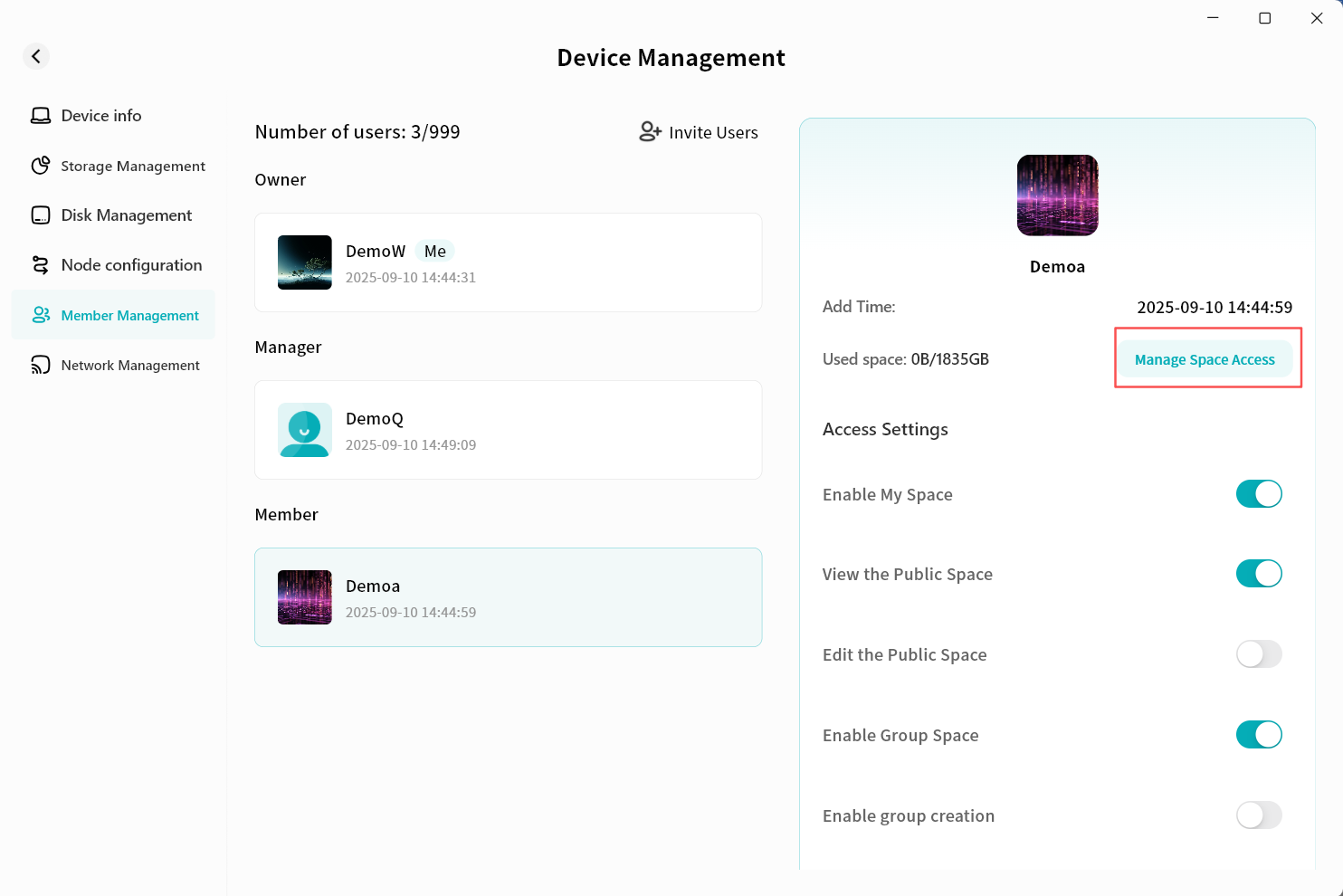Turn off View the Public Space
Viewport: 1343px width, 896px height.
tap(1259, 574)
